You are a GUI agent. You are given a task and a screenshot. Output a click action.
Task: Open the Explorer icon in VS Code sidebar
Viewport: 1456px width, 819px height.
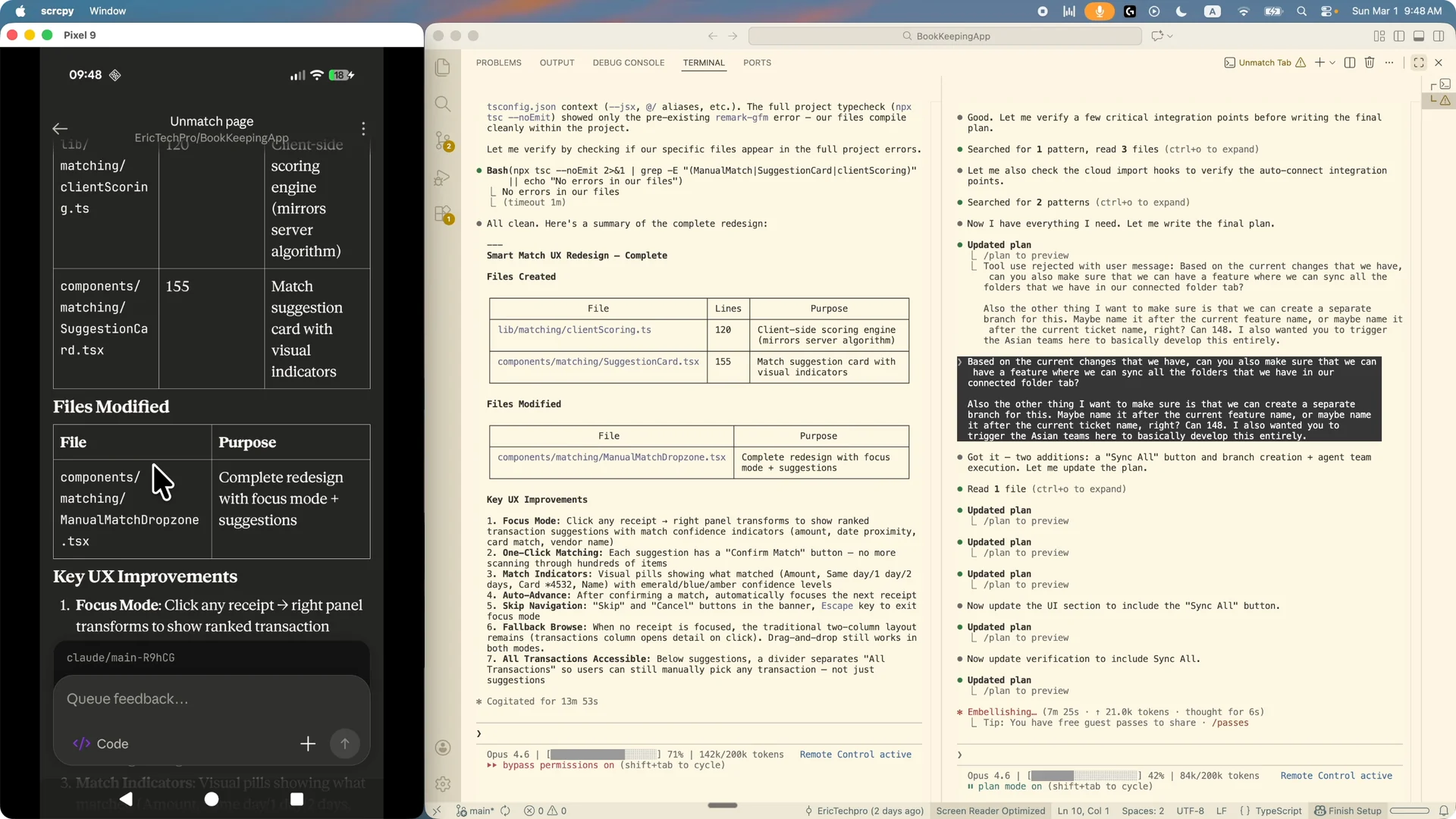[443, 67]
